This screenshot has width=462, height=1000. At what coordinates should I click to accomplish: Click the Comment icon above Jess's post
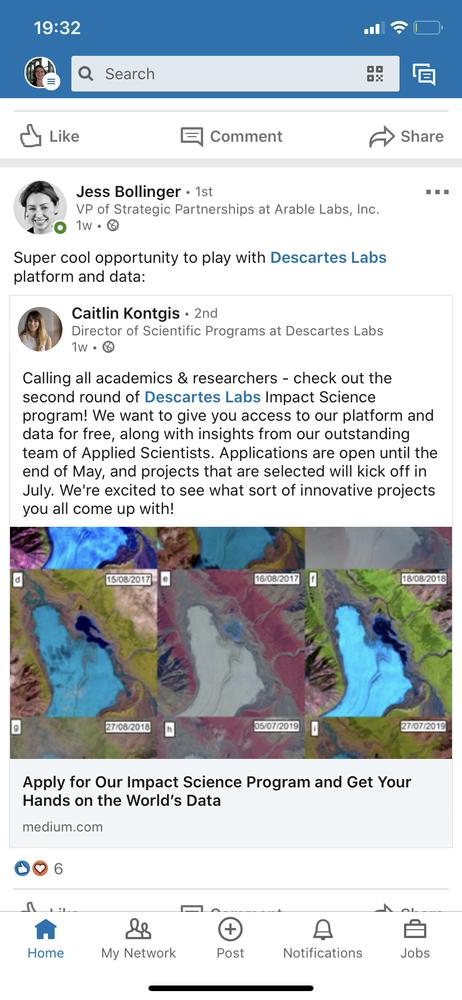coord(231,136)
